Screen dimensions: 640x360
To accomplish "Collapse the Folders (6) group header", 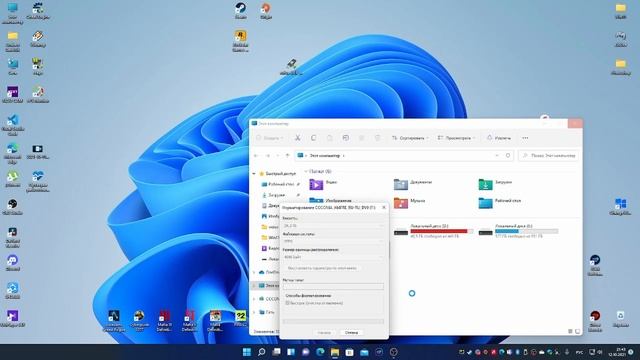I will [x=306, y=171].
